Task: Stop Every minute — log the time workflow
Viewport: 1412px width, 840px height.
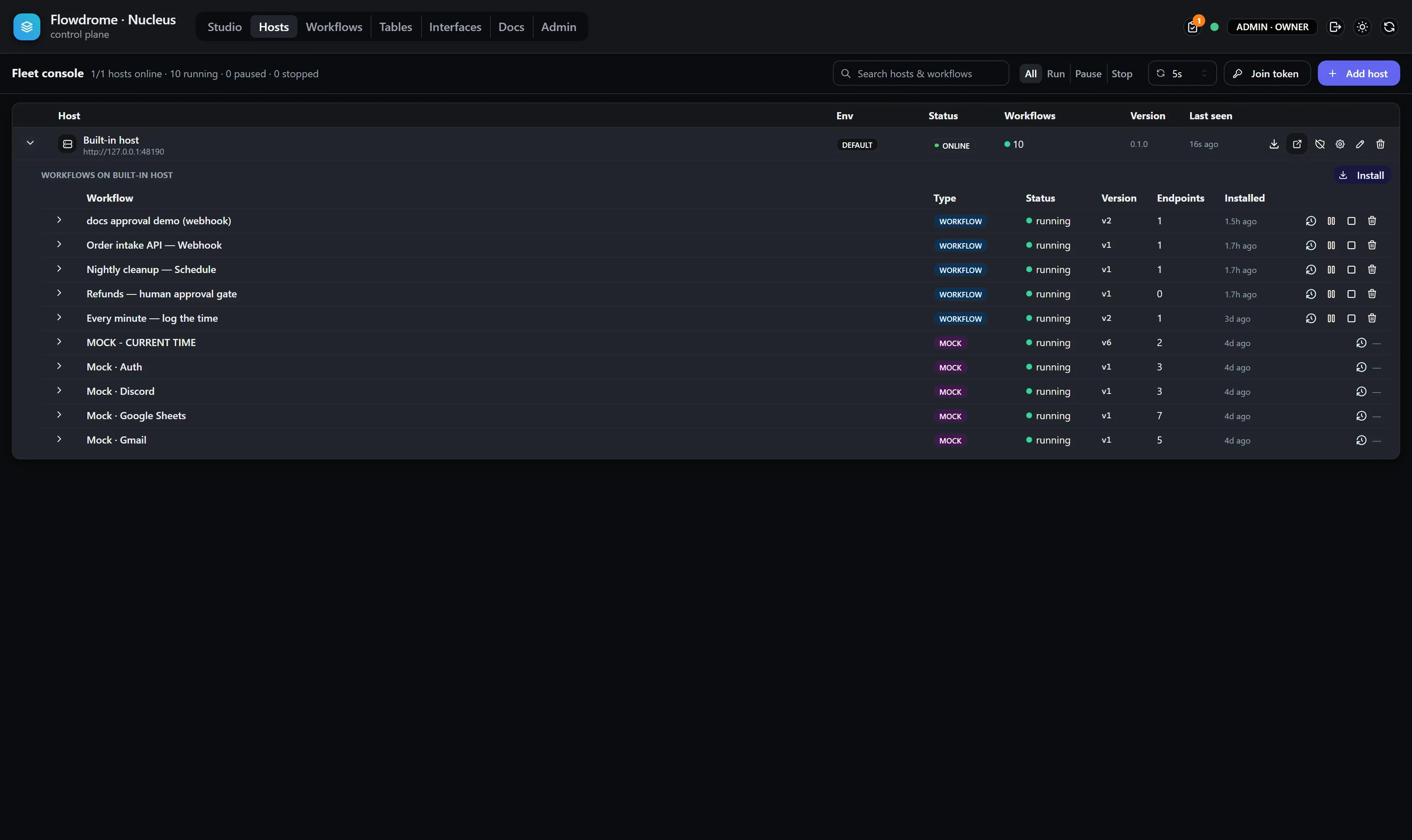Action: click(1351, 319)
